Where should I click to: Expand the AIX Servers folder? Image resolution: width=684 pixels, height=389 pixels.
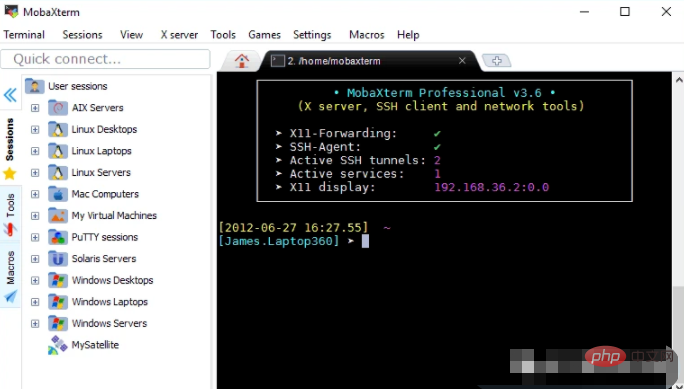pyautogui.click(x=35, y=108)
